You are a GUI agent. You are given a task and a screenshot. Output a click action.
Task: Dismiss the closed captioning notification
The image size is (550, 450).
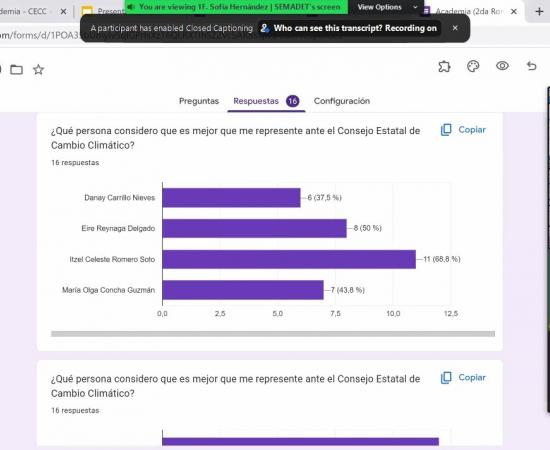pos(455,28)
